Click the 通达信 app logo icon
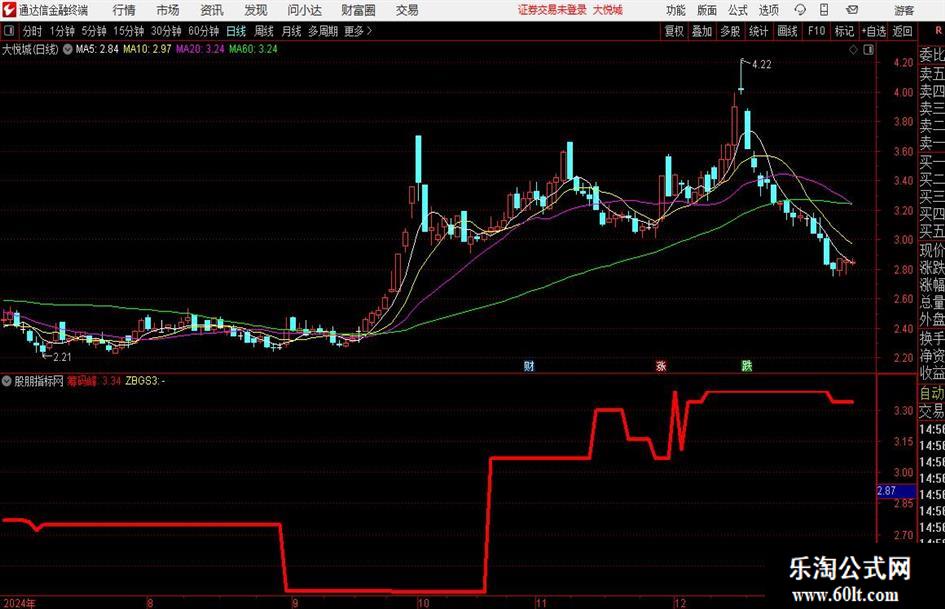 tap(9, 10)
